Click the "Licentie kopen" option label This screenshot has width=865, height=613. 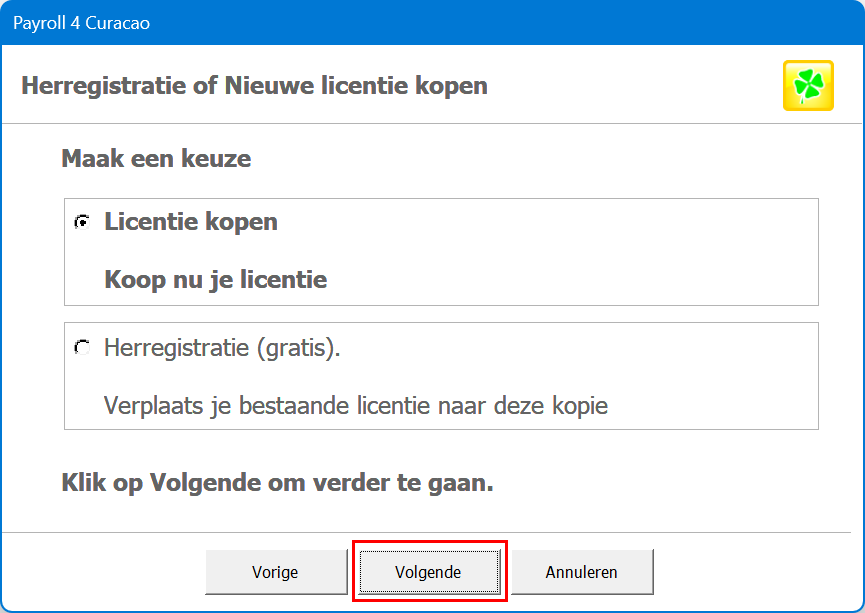pyautogui.click(x=191, y=222)
